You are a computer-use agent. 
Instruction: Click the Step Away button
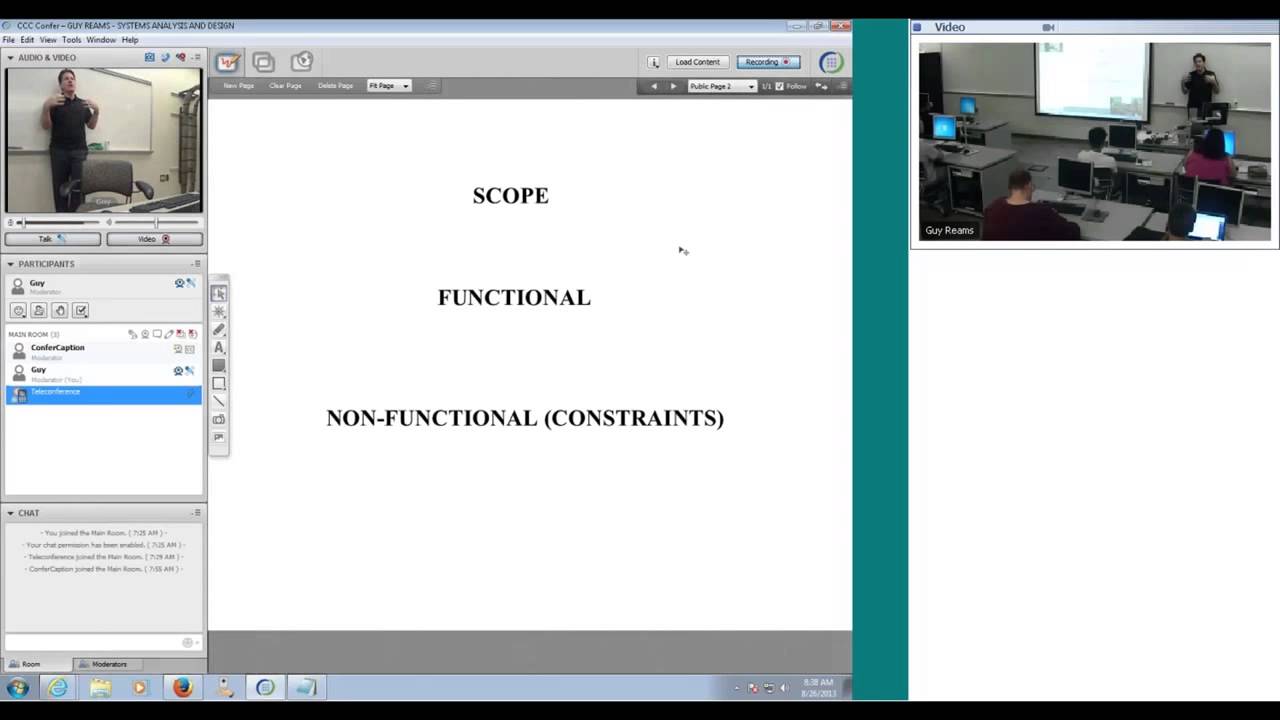39,311
